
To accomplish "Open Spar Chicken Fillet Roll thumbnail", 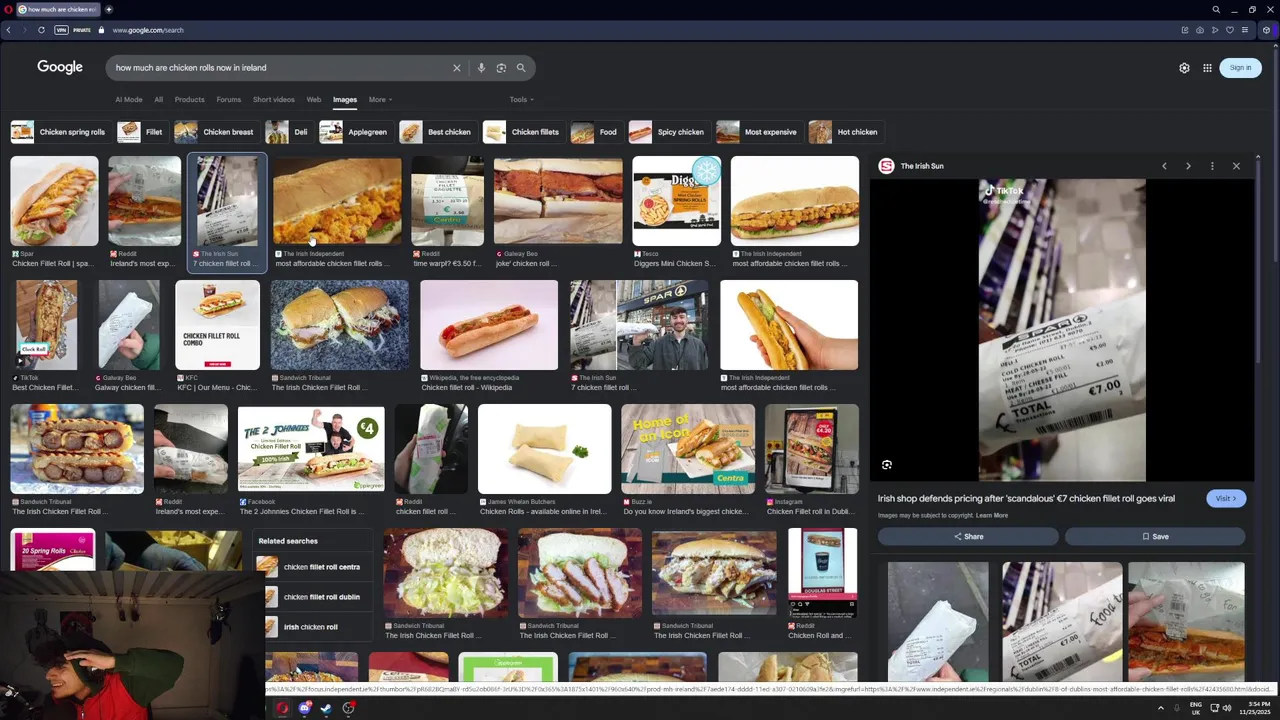I will coord(54,201).
